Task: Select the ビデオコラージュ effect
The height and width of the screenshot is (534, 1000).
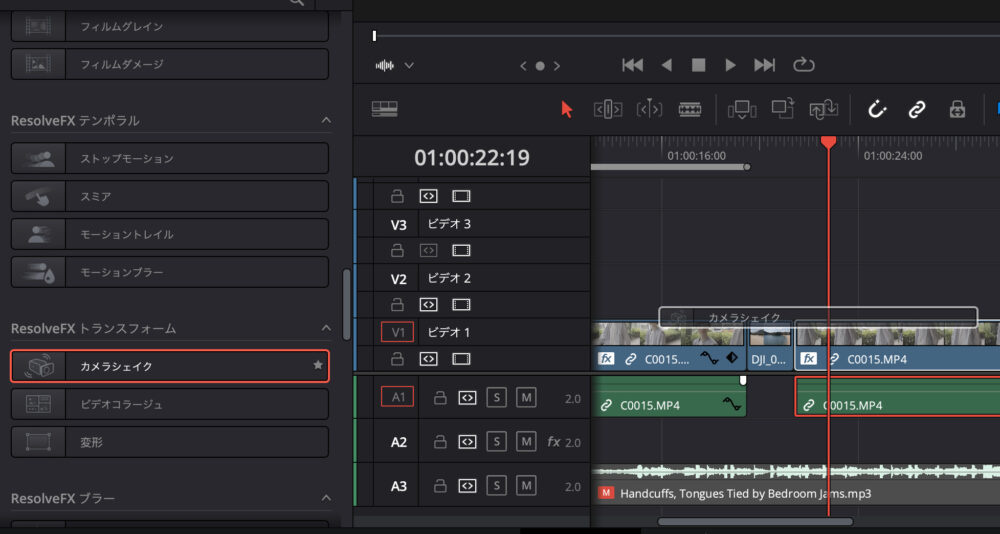Action: pyautogui.click(x=170, y=404)
